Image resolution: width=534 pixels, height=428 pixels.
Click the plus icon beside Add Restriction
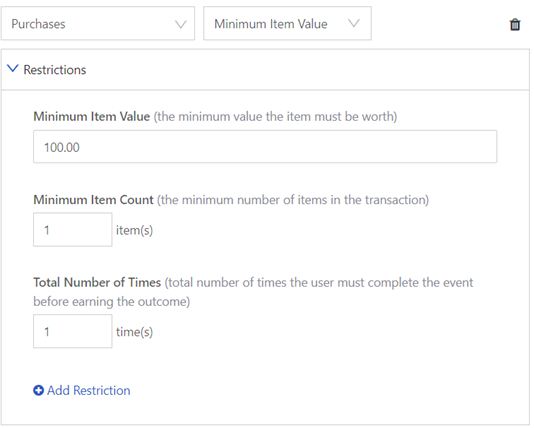point(38,390)
